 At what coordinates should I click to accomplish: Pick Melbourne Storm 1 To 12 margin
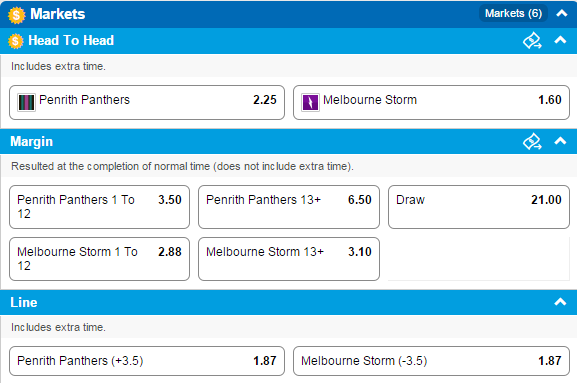(99, 259)
